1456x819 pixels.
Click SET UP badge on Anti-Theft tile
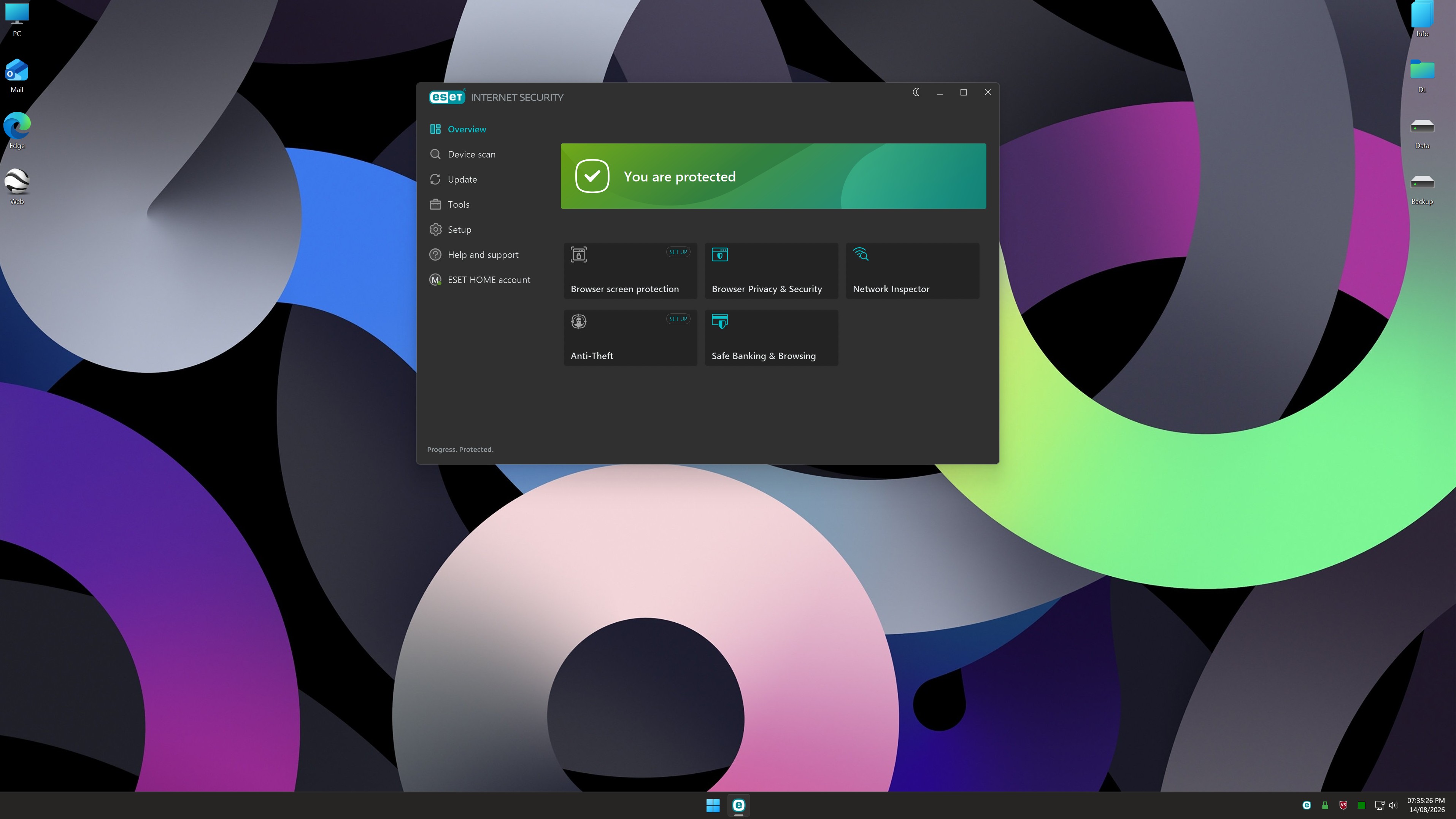[x=678, y=319]
